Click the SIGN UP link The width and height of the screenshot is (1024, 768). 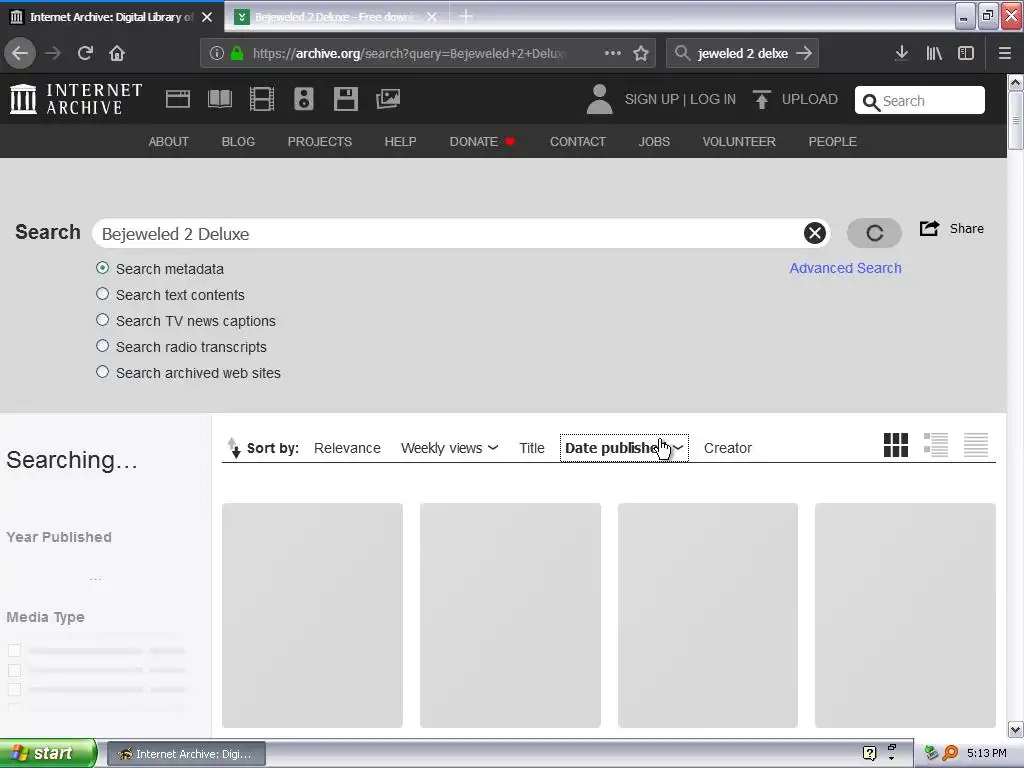652,99
